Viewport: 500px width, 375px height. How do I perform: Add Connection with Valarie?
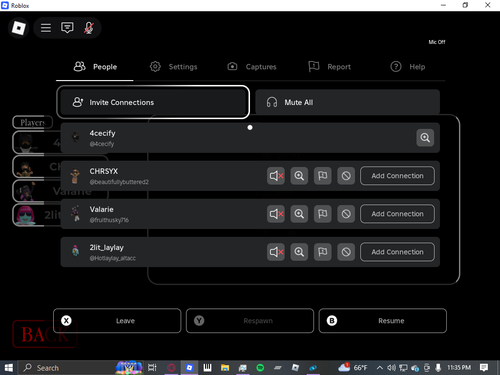[x=397, y=214]
